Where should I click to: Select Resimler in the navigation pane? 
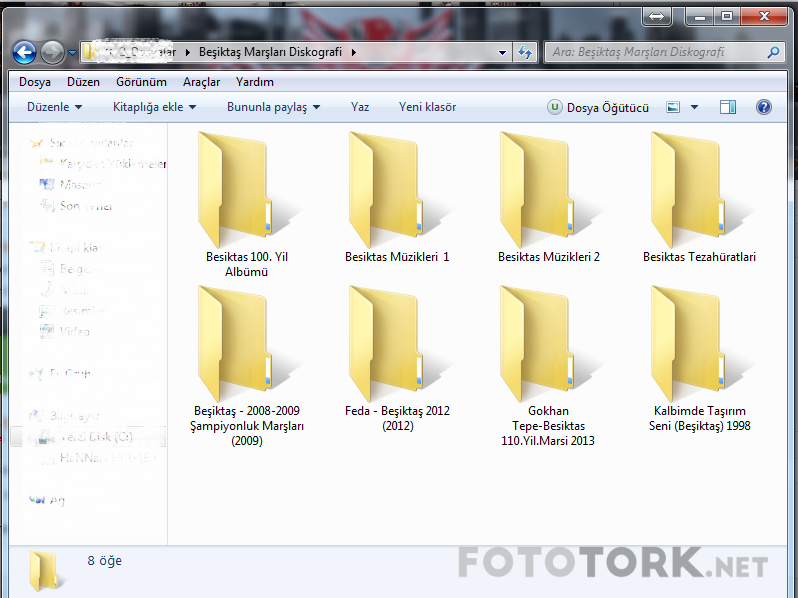73,310
